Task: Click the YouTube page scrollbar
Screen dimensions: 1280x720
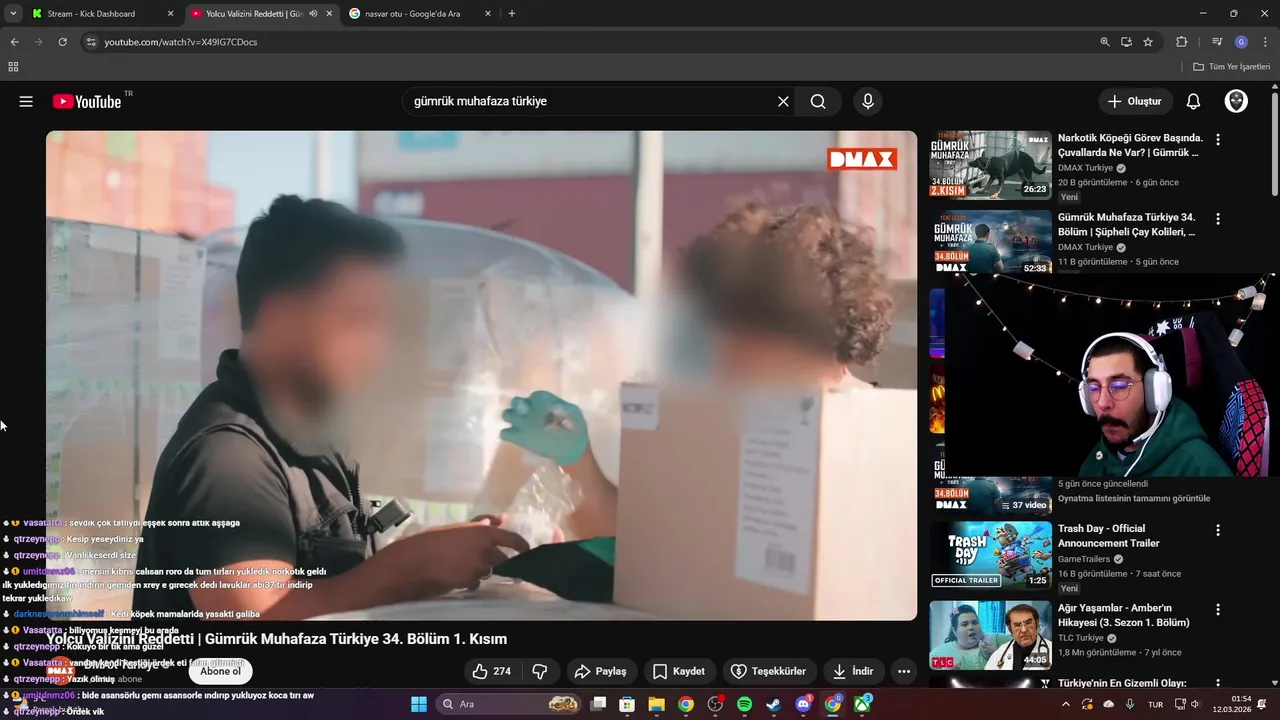Action: coord(1274,145)
